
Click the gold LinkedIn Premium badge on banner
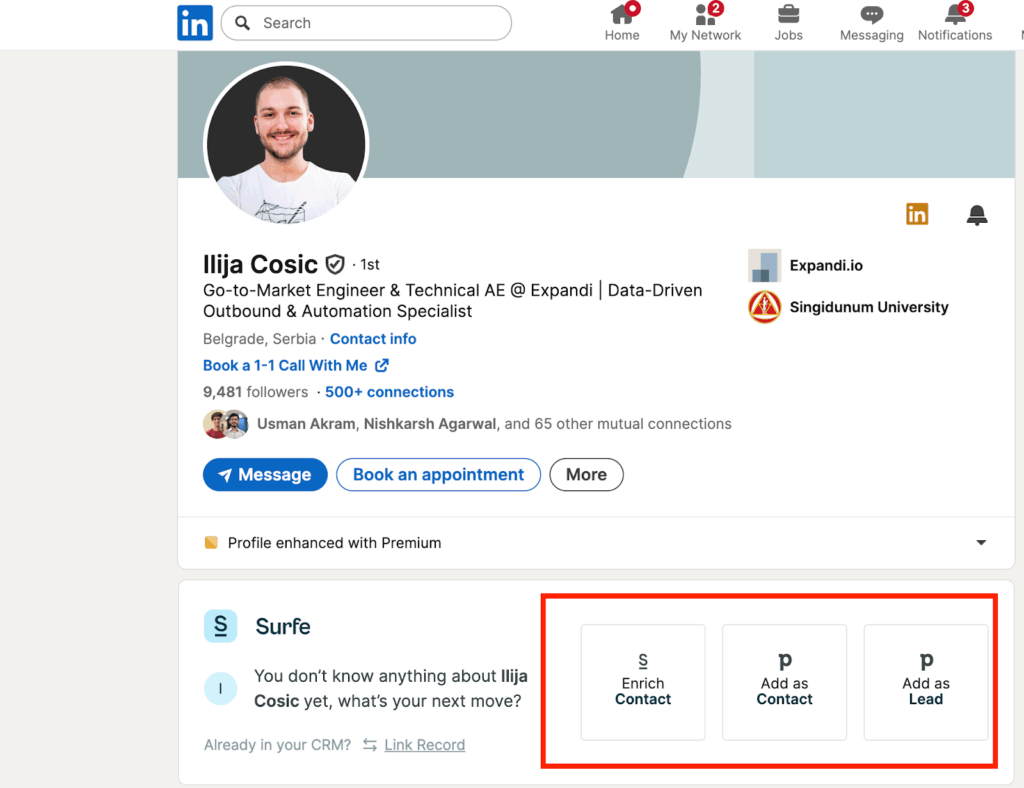click(917, 214)
